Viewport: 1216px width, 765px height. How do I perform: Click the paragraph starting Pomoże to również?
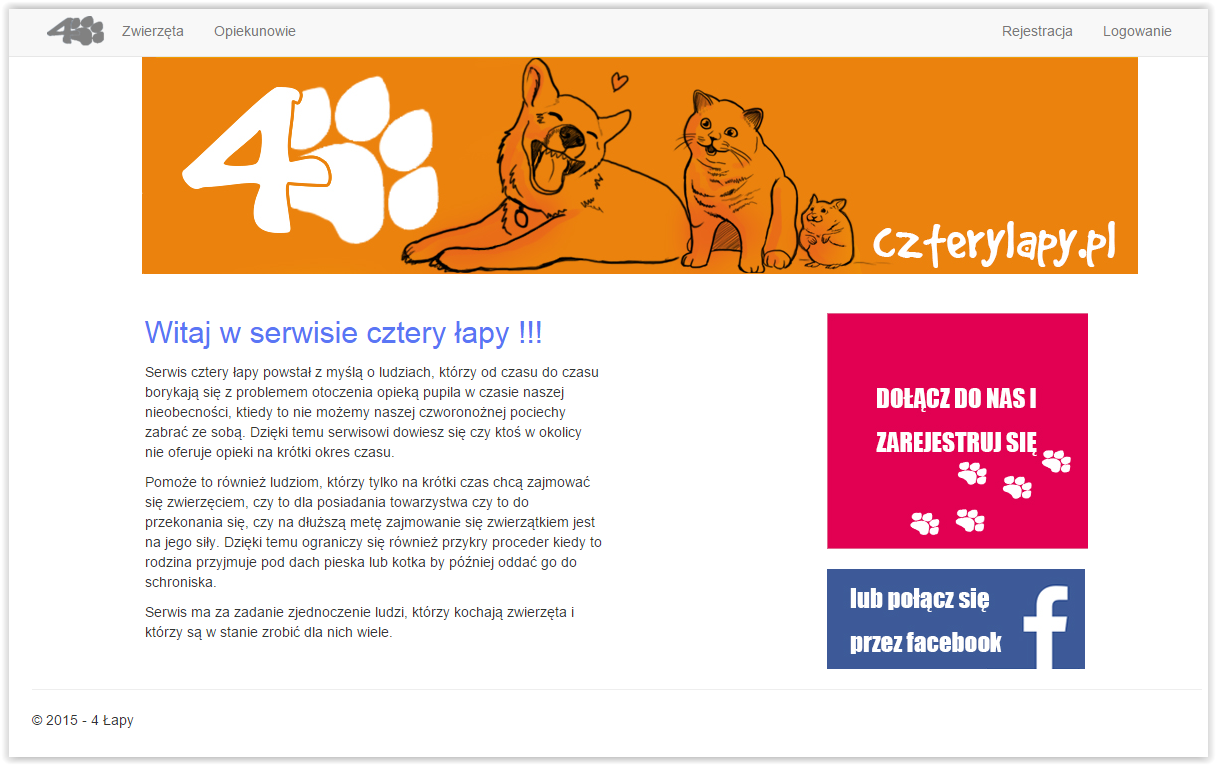(374, 532)
